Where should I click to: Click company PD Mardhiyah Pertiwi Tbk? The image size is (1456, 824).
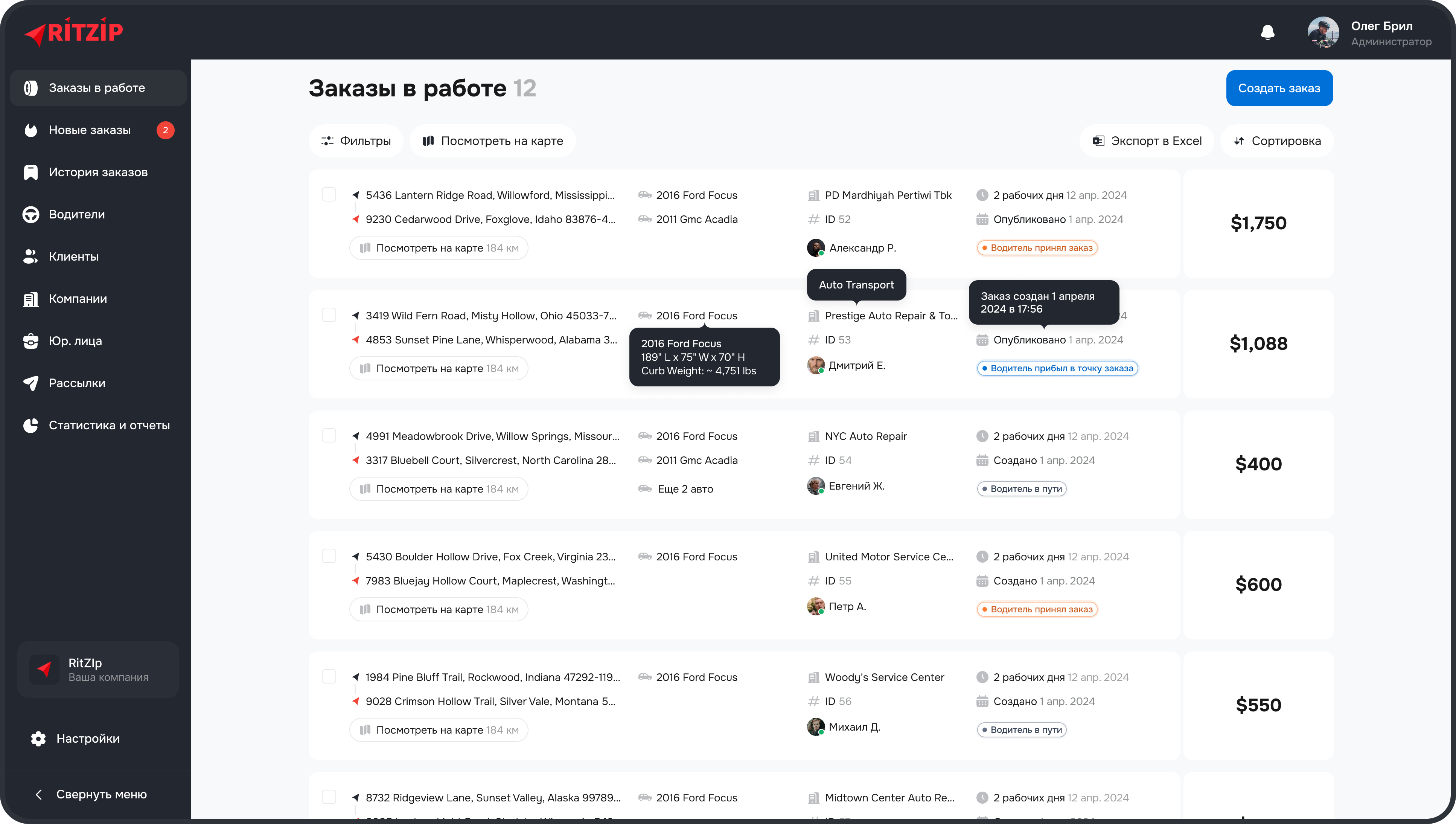click(x=888, y=195)
